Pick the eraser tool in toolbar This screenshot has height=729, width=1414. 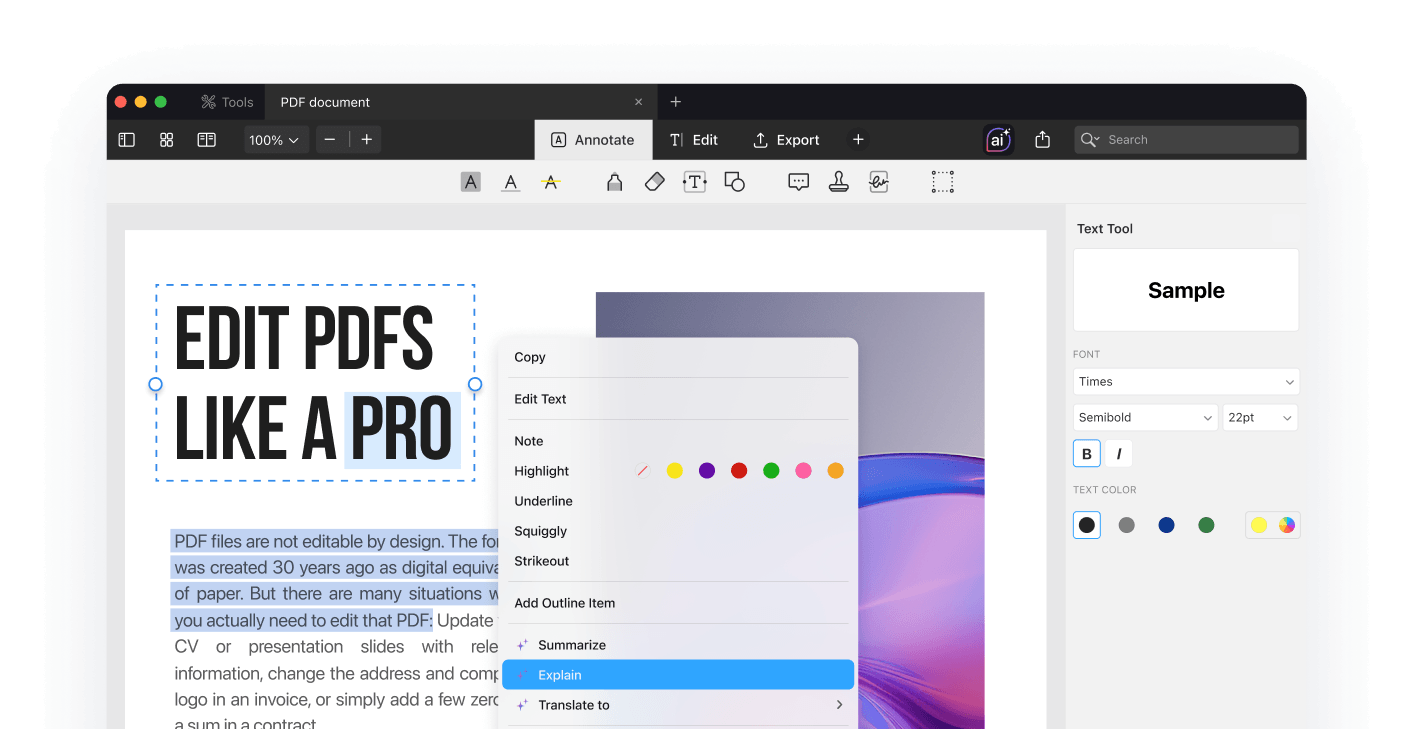[654, 182]
